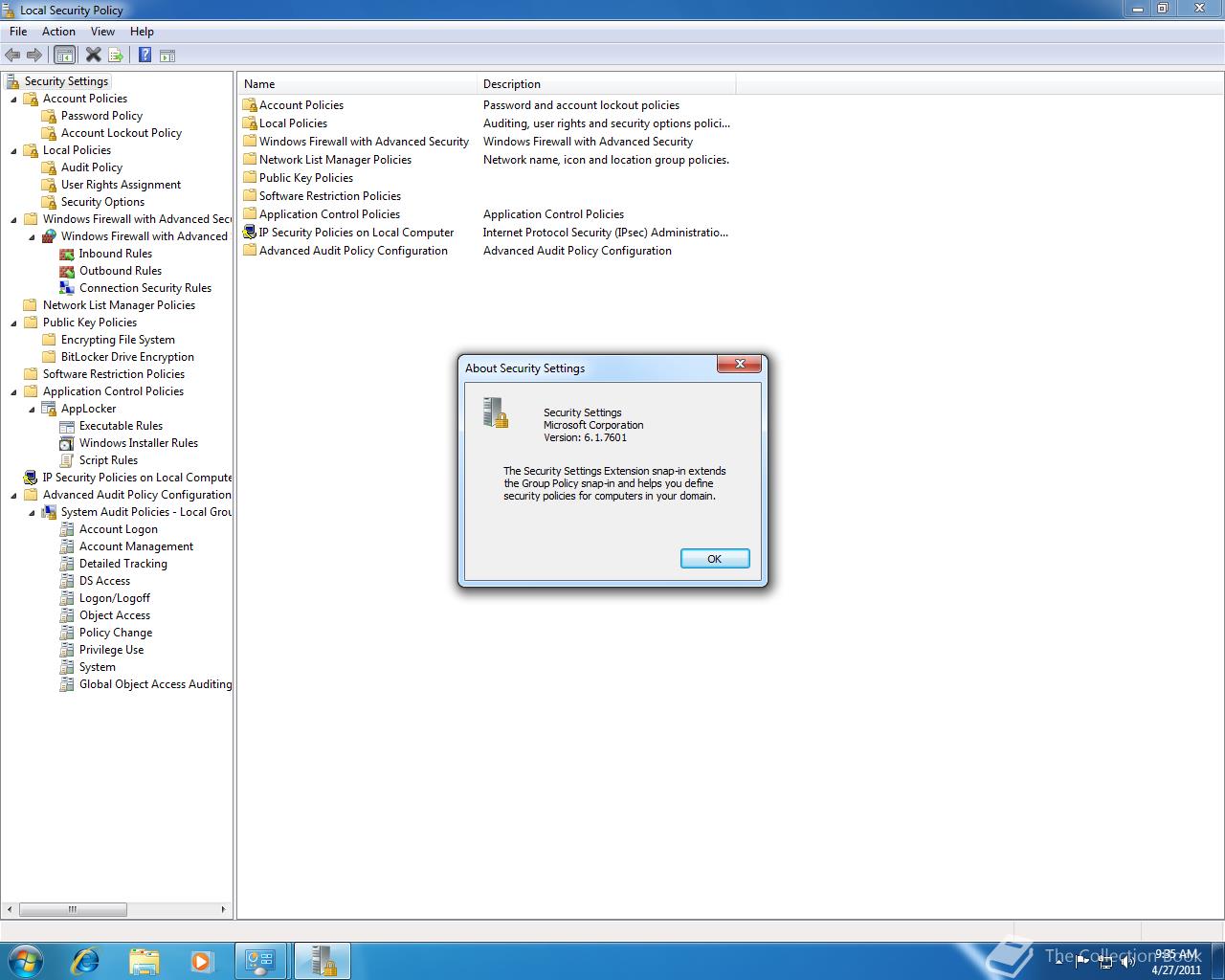Viewport: 1225px width, 980px height.
Task: Open Windows Explorer from the taskbar
Action: click(x=144, y=960)
